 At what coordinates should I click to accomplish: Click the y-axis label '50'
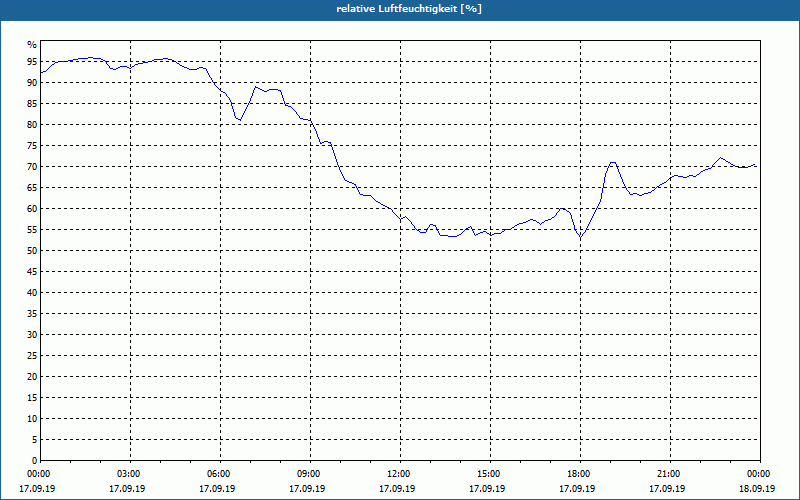coord(32,251)
